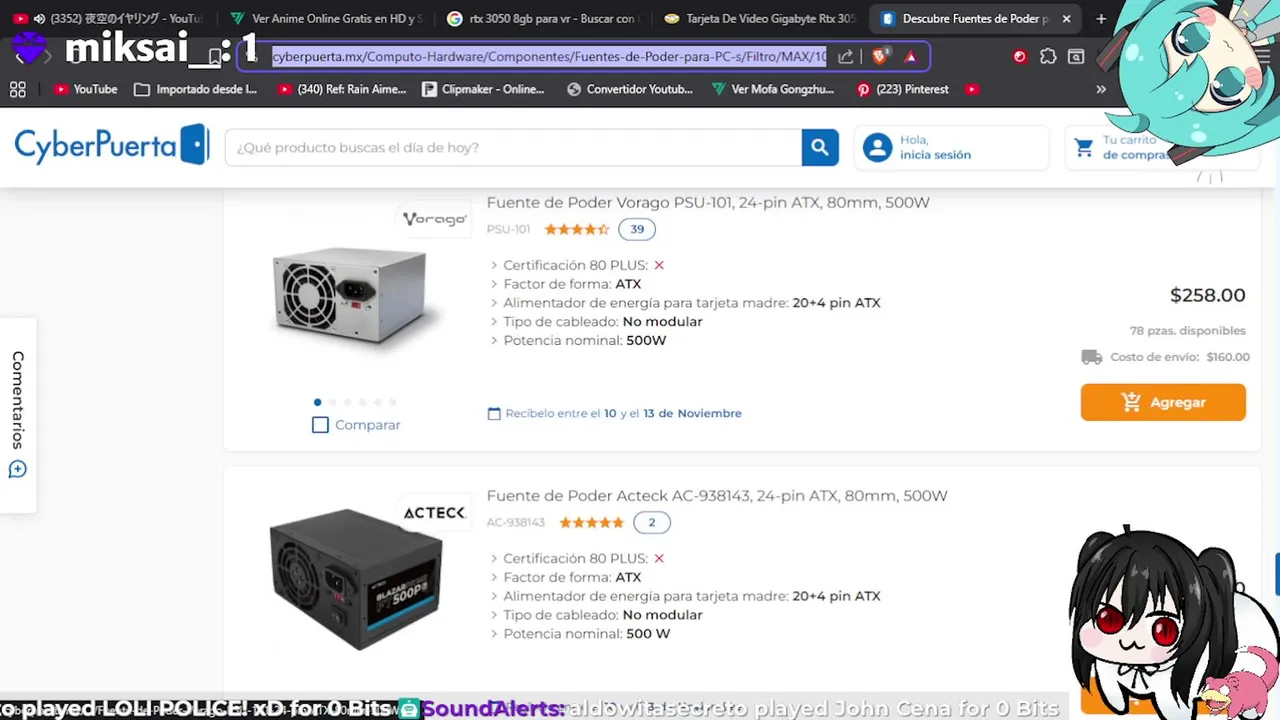Open the Vorago power supply image

352,296
